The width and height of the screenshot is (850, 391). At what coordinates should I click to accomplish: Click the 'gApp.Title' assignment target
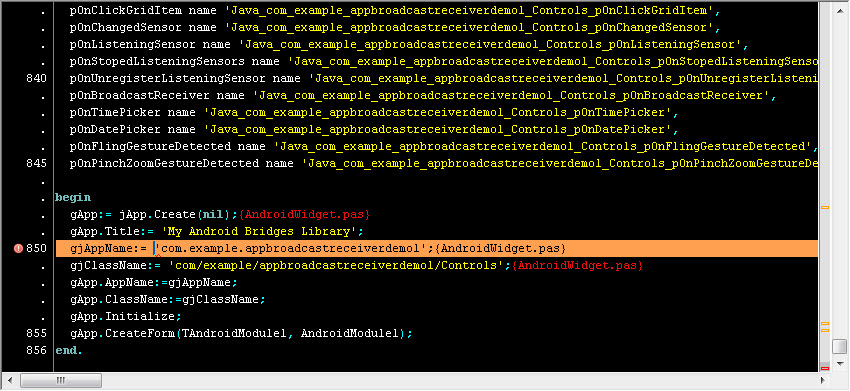pos(104,232)
